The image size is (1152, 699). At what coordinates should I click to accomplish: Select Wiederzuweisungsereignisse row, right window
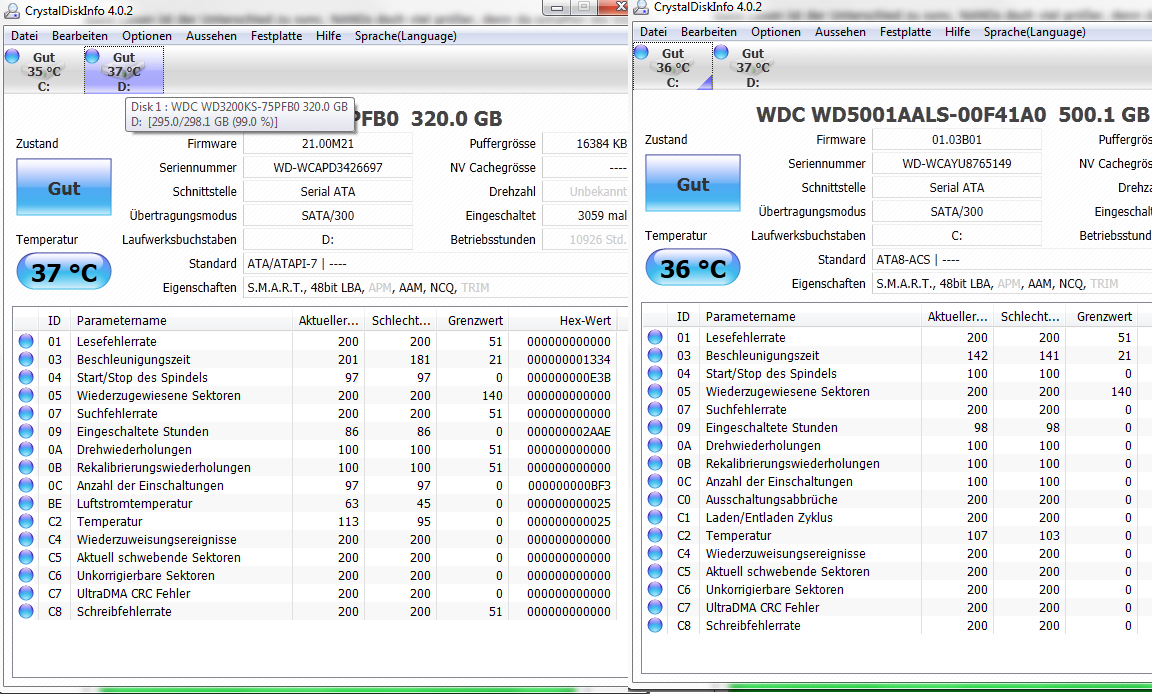[896, 553]
